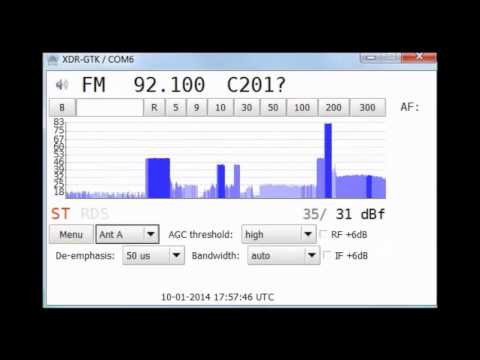480x360 pixels.
Task: Click the 300 step button
Action: click(x=368, y=108)
